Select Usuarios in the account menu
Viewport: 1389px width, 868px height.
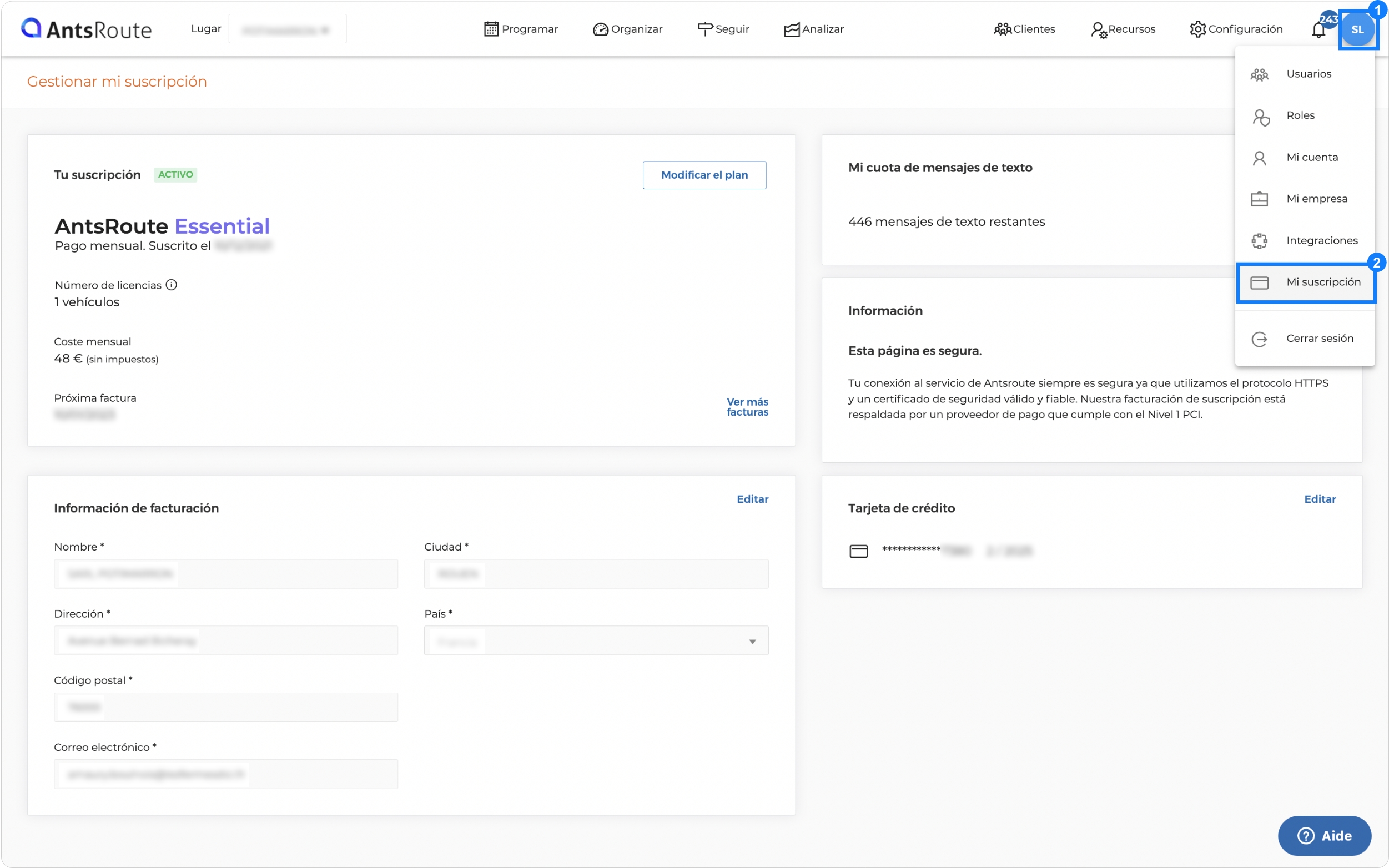pos(1305,73)
